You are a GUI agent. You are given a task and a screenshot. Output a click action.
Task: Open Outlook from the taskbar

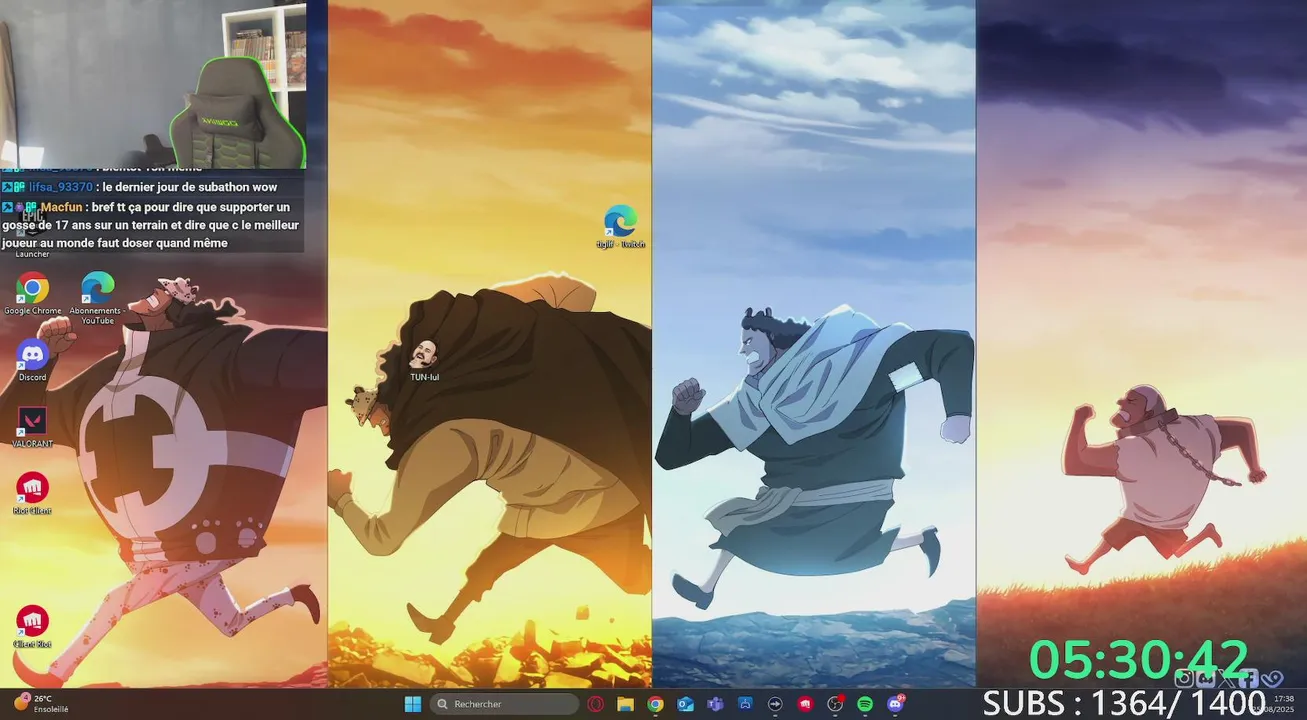(x=685, y=704)
